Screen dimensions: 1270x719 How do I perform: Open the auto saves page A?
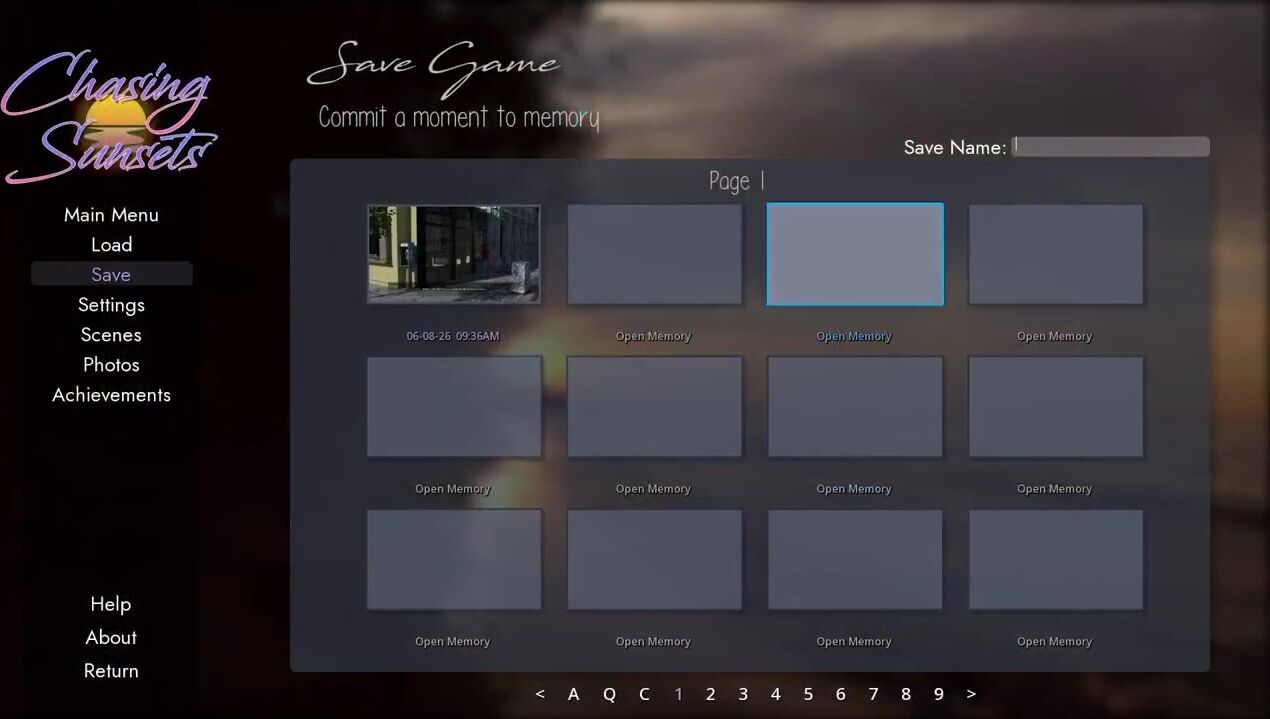(x=573, y=694)
